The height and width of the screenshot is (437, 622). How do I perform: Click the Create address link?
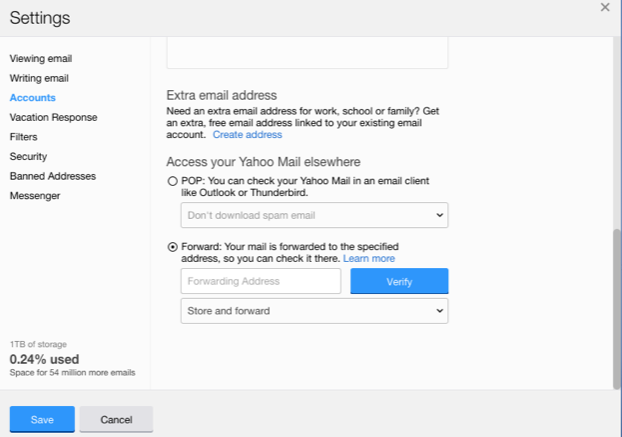pos(247,135)
